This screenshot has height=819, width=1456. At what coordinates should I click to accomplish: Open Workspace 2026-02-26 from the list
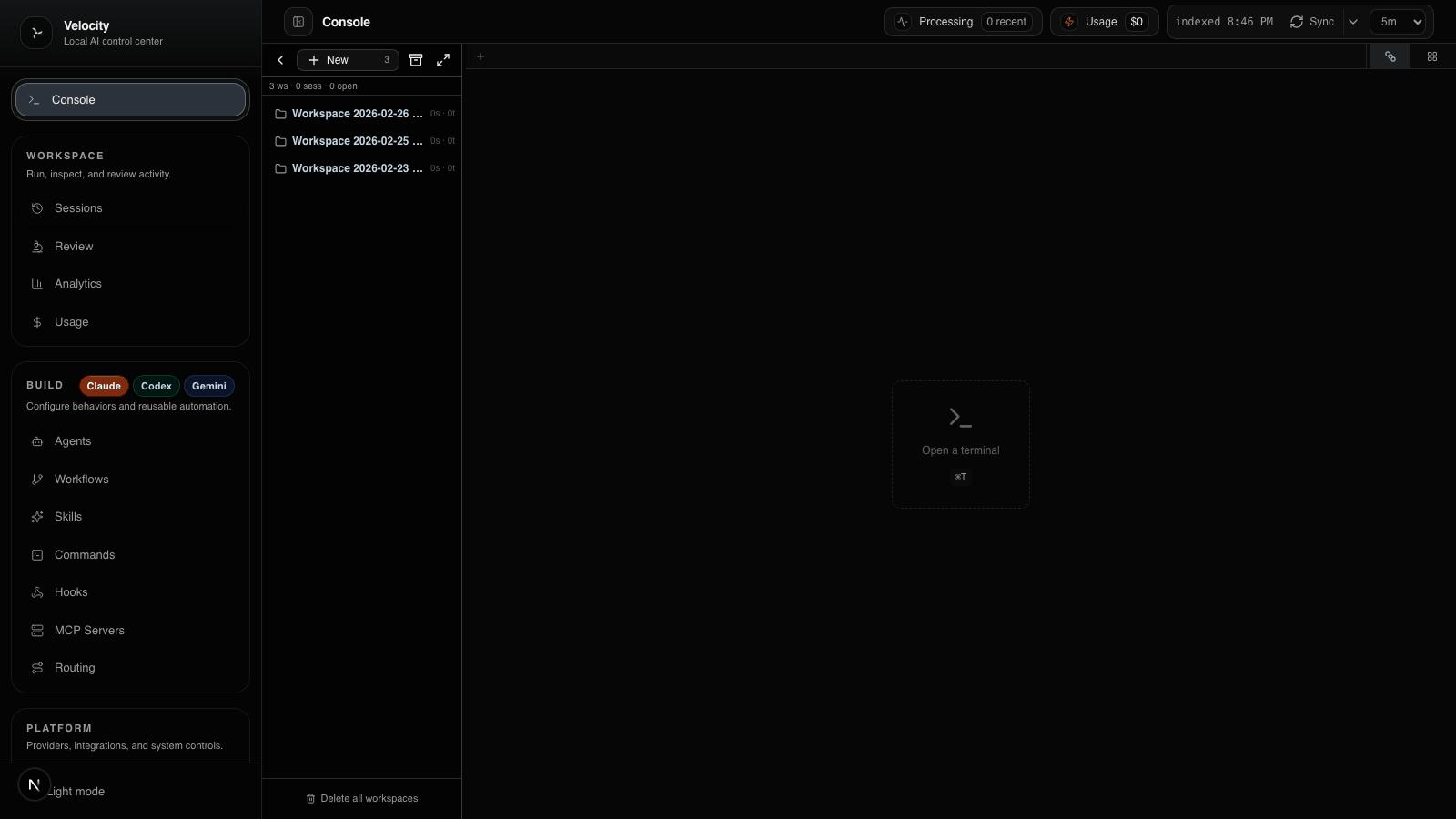pos(356,114)
